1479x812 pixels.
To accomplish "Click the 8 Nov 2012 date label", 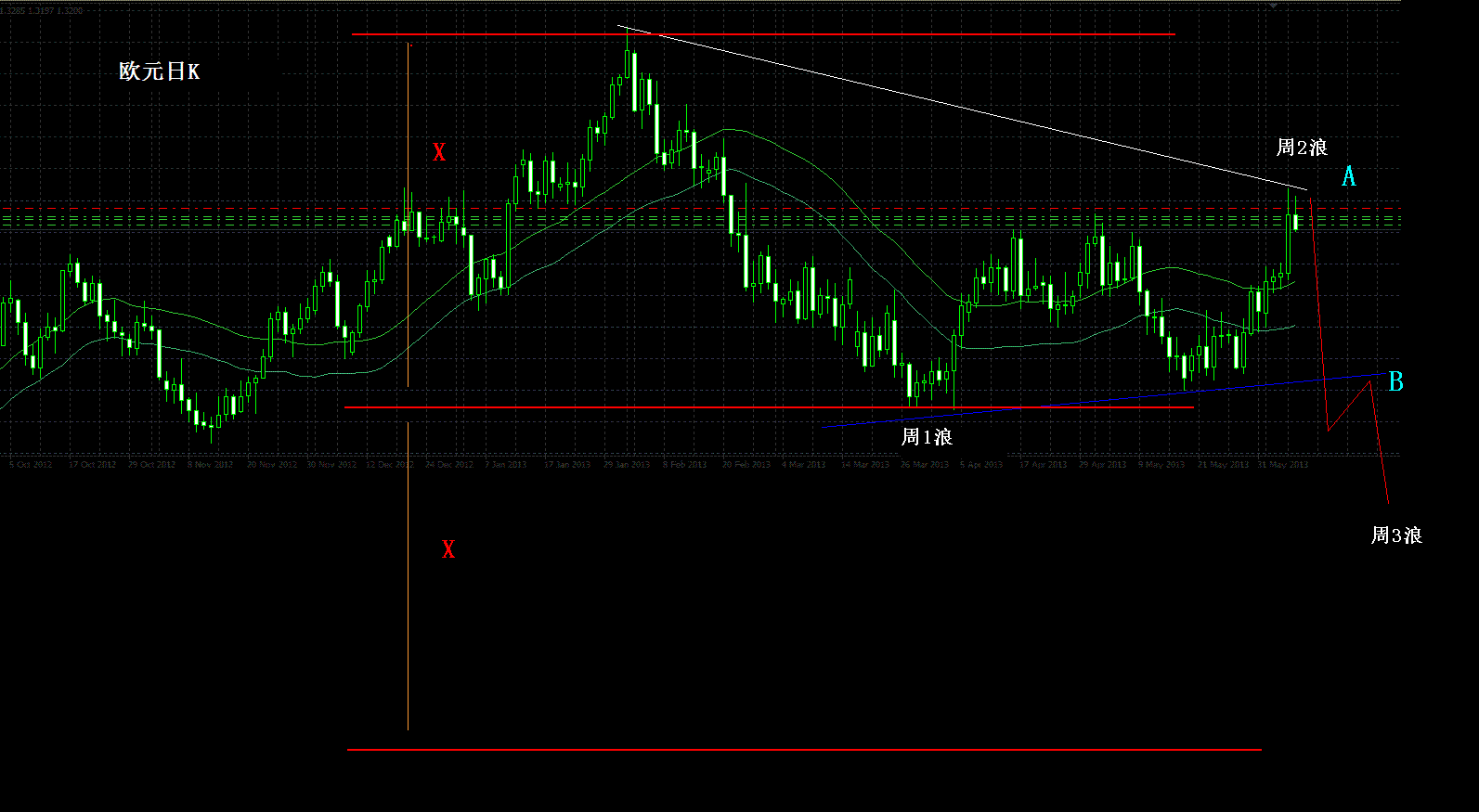I will pos(210,464).
